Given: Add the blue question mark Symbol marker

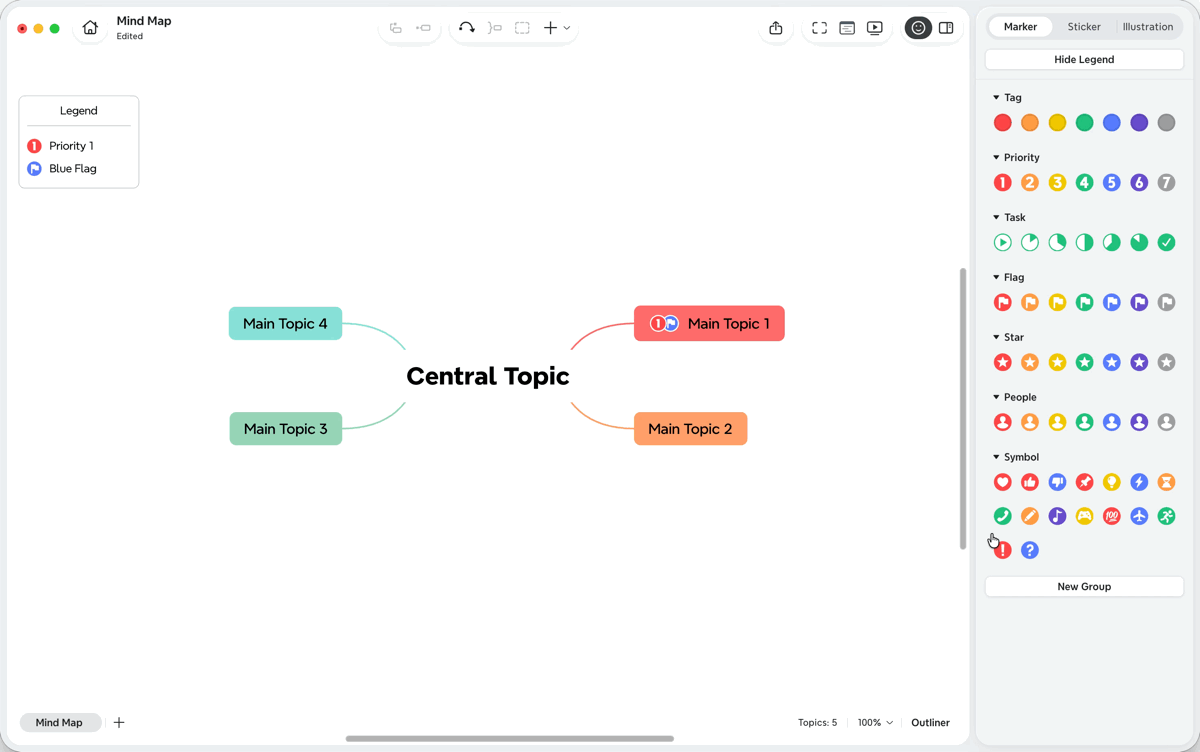Looking at the screenshot, I should click(1030, 550).
